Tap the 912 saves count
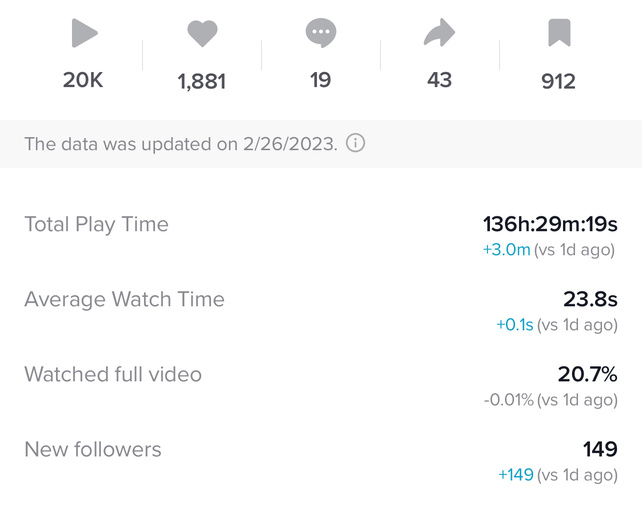The height and width of the screenshot is (509, 642). point(558,81)
